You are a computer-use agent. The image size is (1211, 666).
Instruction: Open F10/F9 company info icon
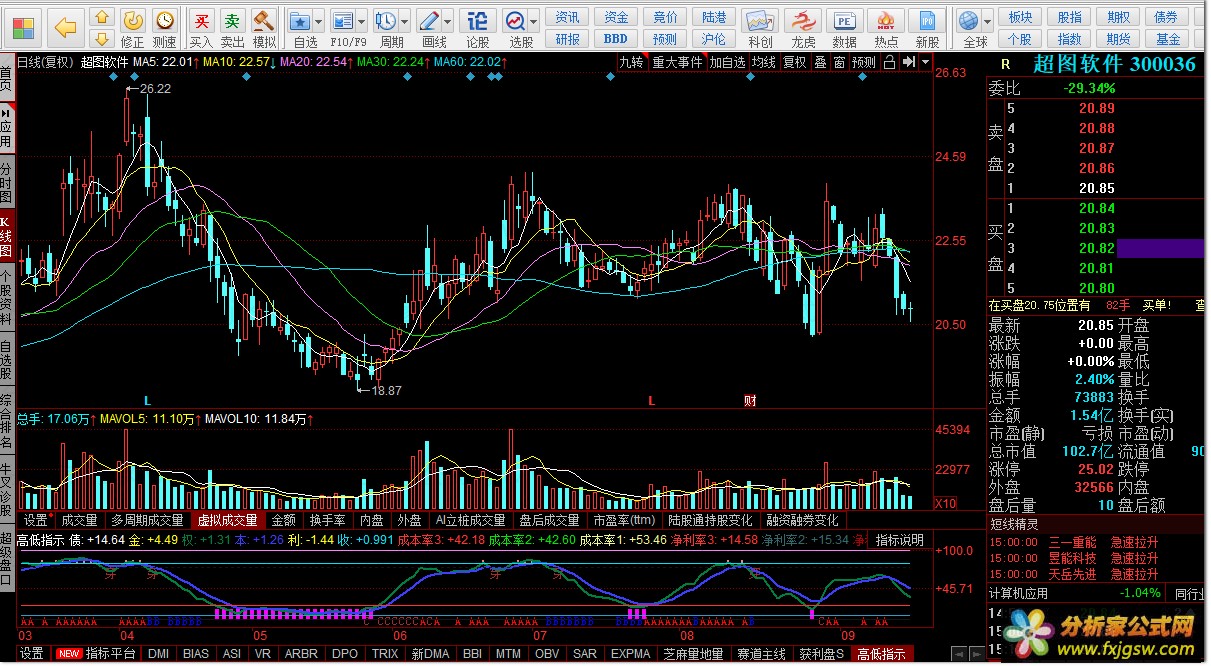[342, 21]
